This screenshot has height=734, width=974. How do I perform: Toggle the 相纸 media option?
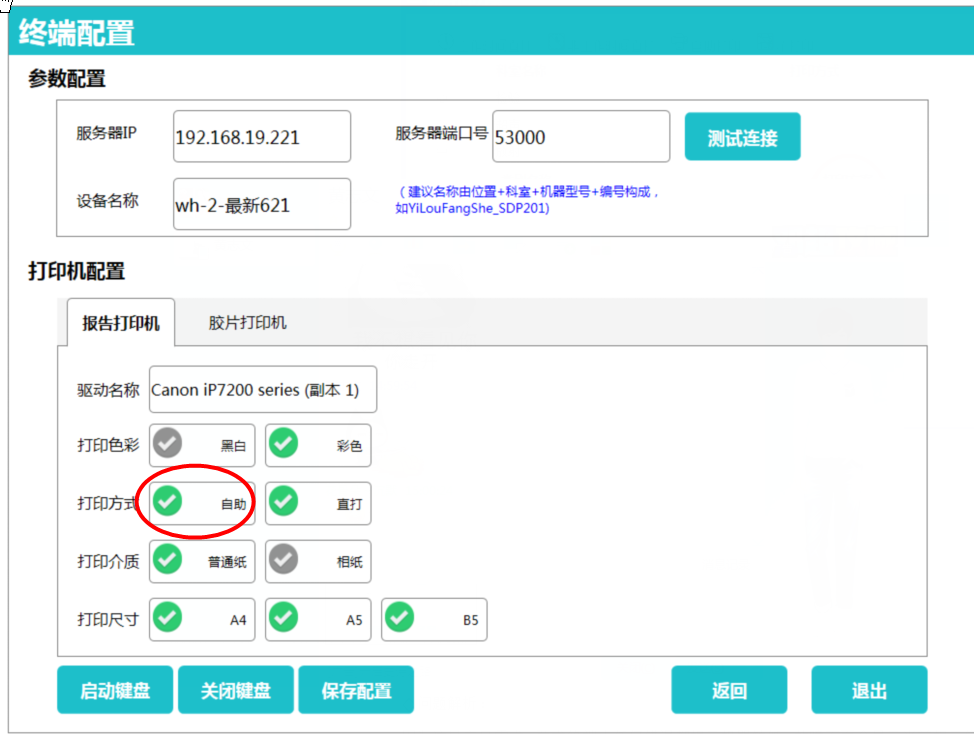pos(318,561)
